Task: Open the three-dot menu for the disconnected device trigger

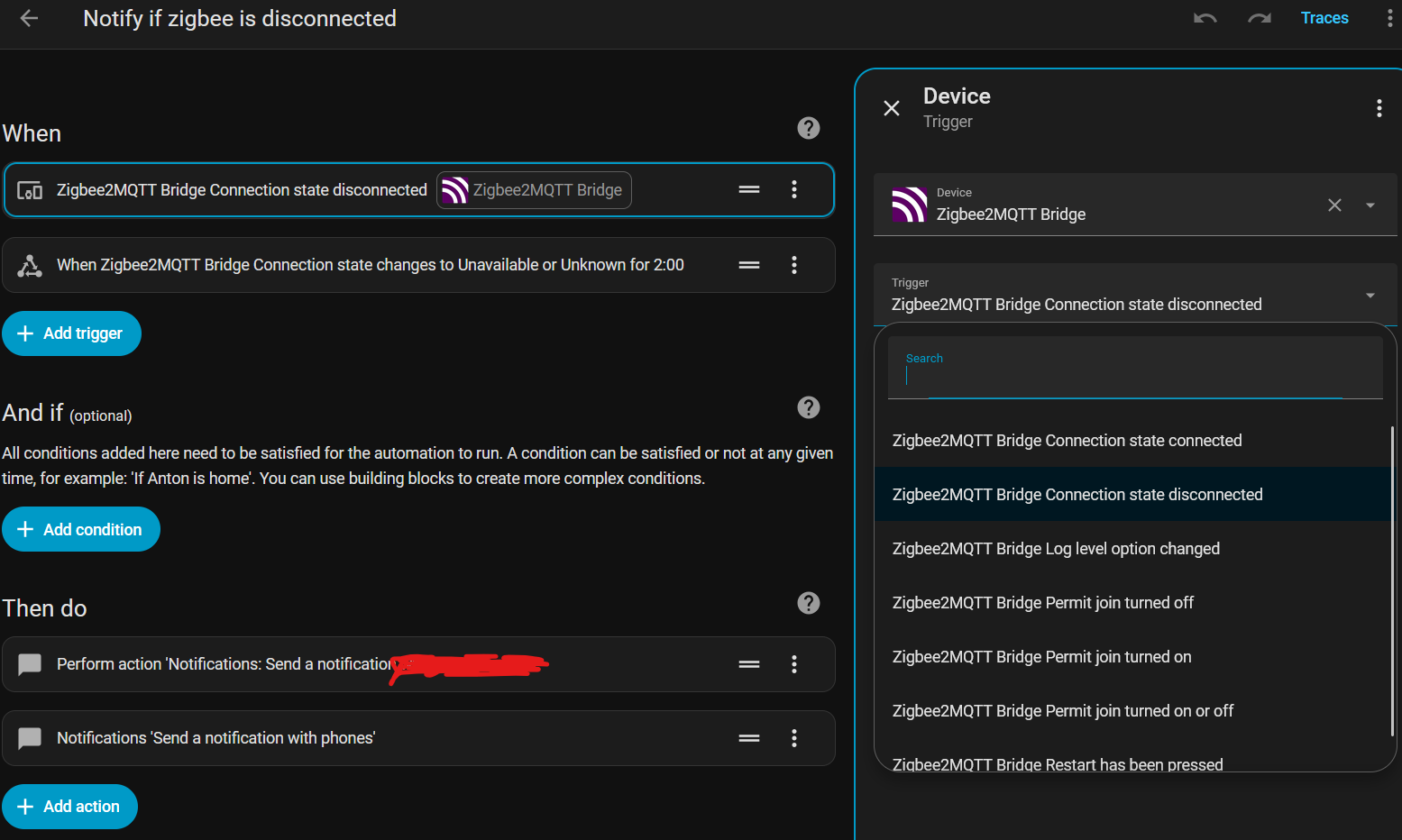Action: coord(794,189)
